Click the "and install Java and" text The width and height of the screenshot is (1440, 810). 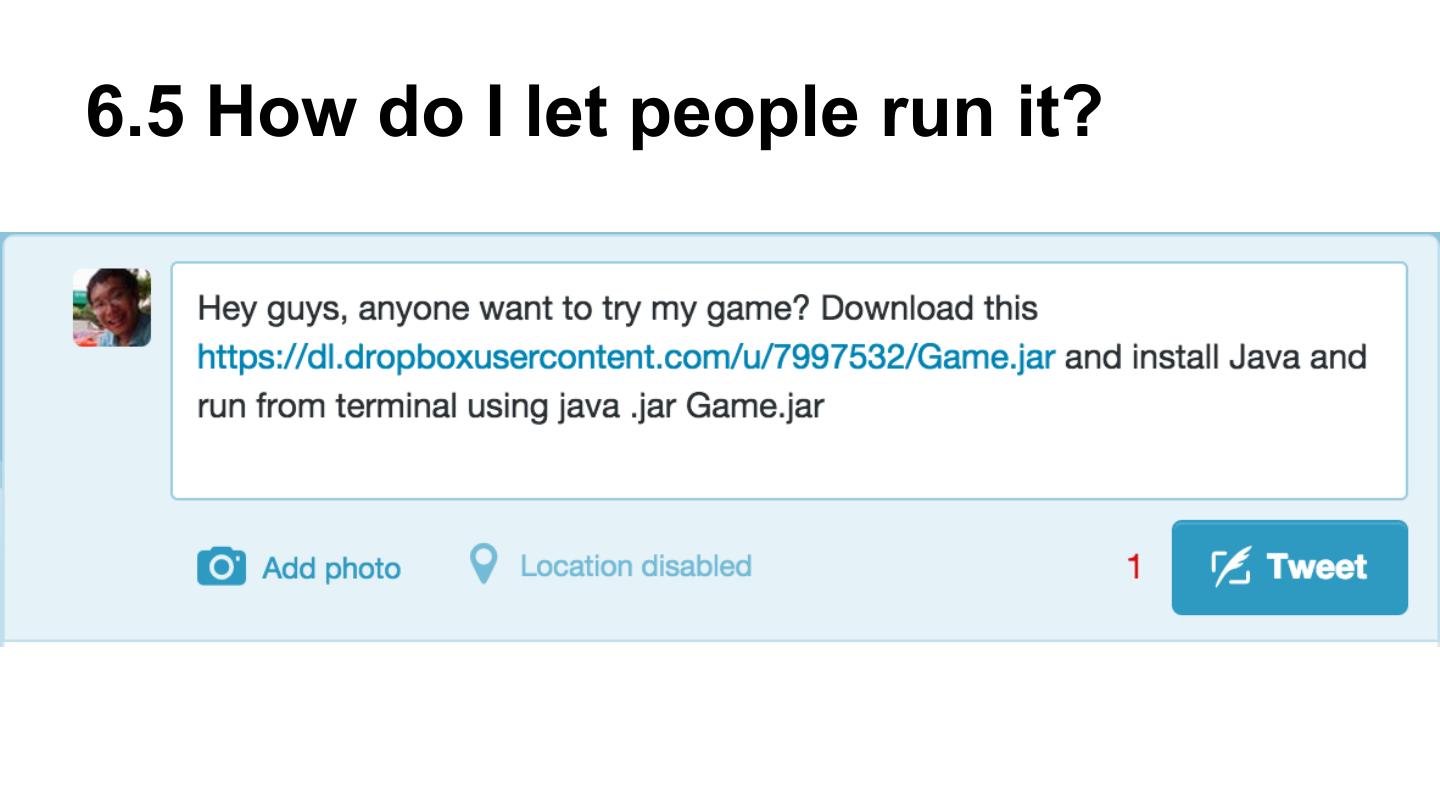pos(1215,357)
